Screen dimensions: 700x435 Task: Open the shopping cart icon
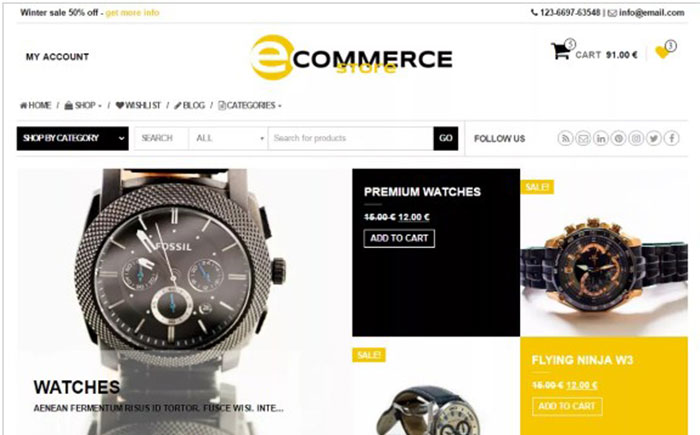point(560,51)
